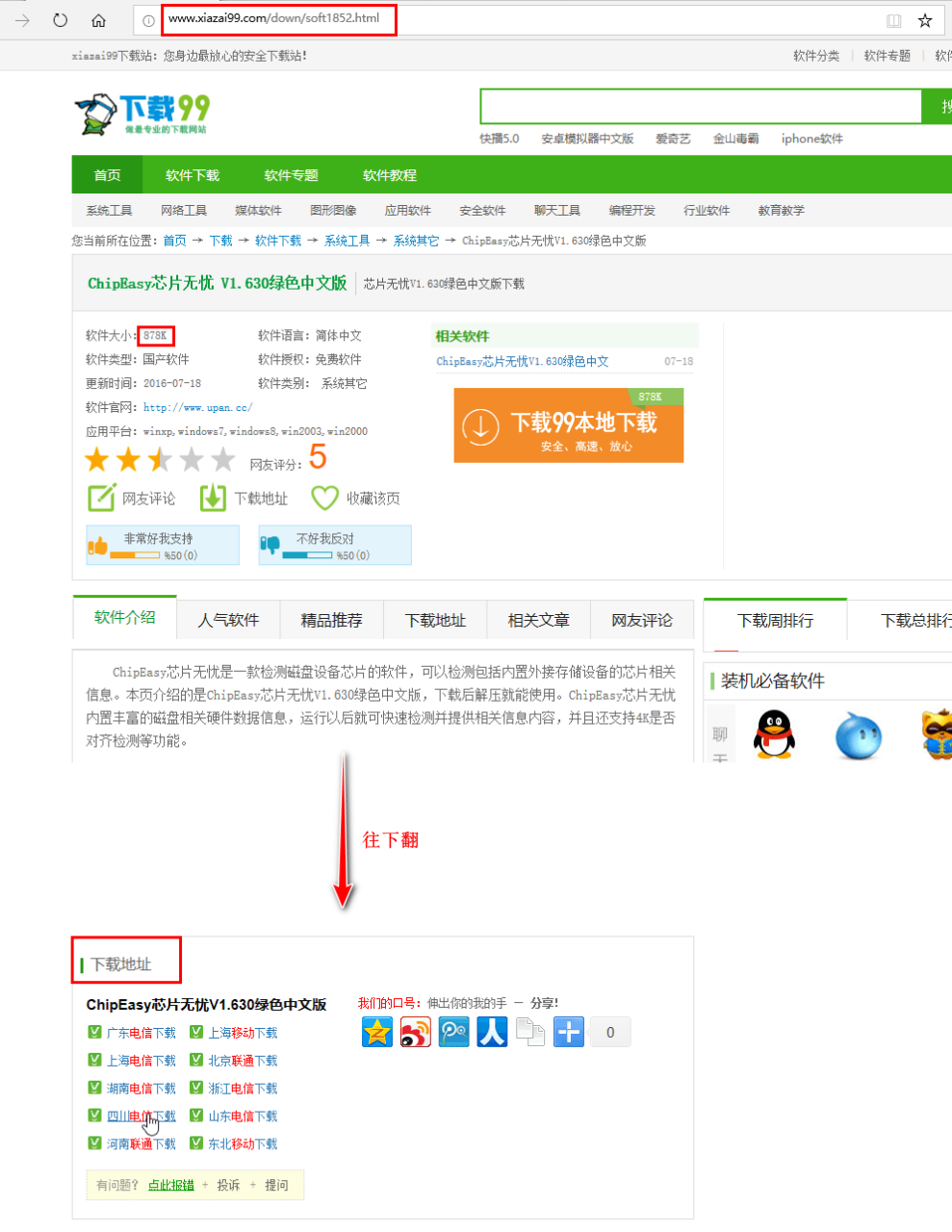Viewport: 952px width, 1232px height.
Task: Share the page to Renren
Action: pos(492,1031)
